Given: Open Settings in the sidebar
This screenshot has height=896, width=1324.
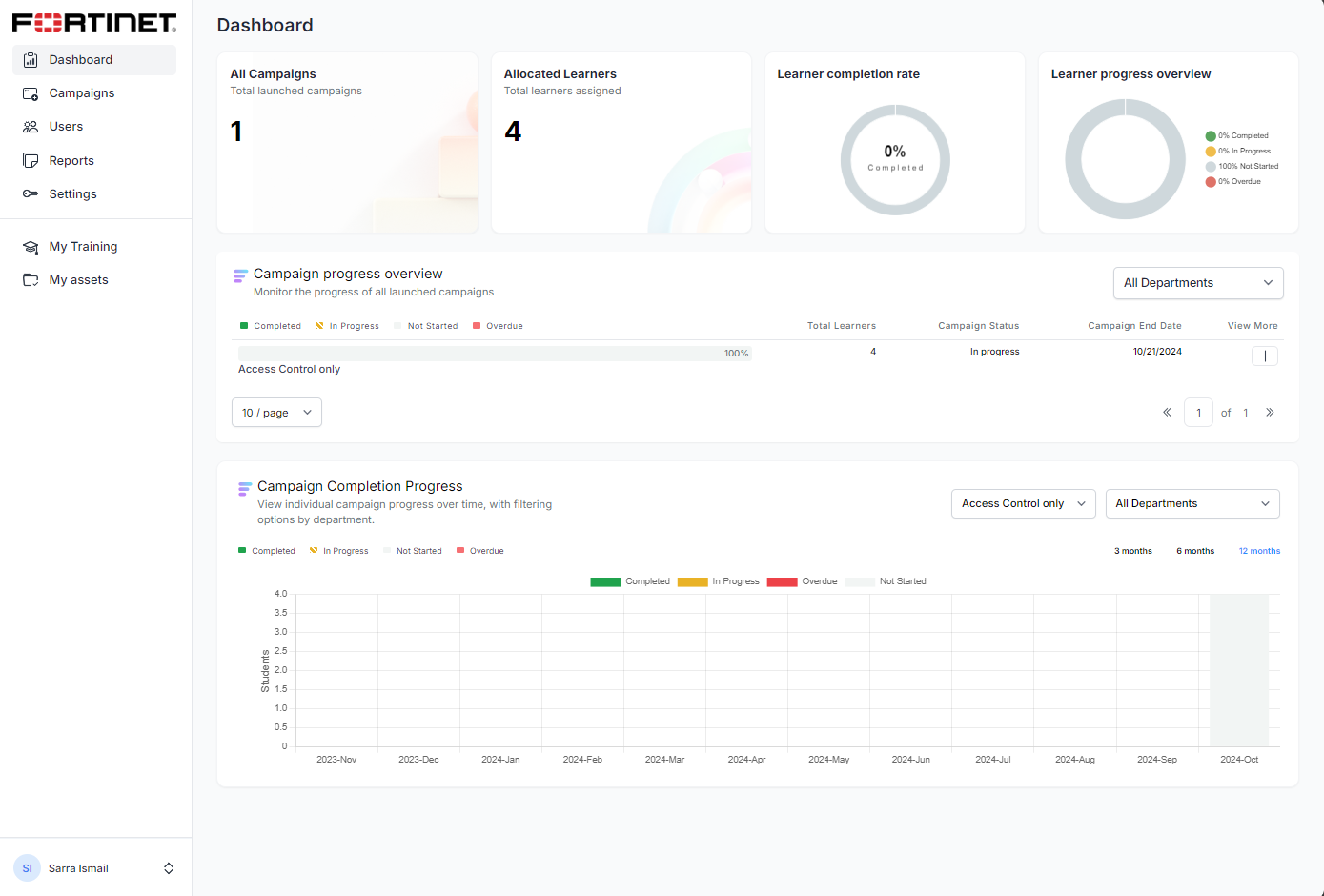Looking at the screenshot, I should [94, 193].
